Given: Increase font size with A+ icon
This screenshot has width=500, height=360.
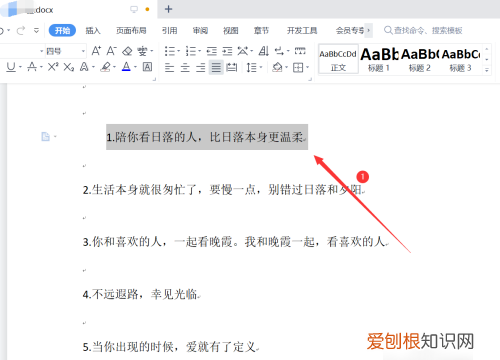Looking at the screenshot, I should (96, 51).
